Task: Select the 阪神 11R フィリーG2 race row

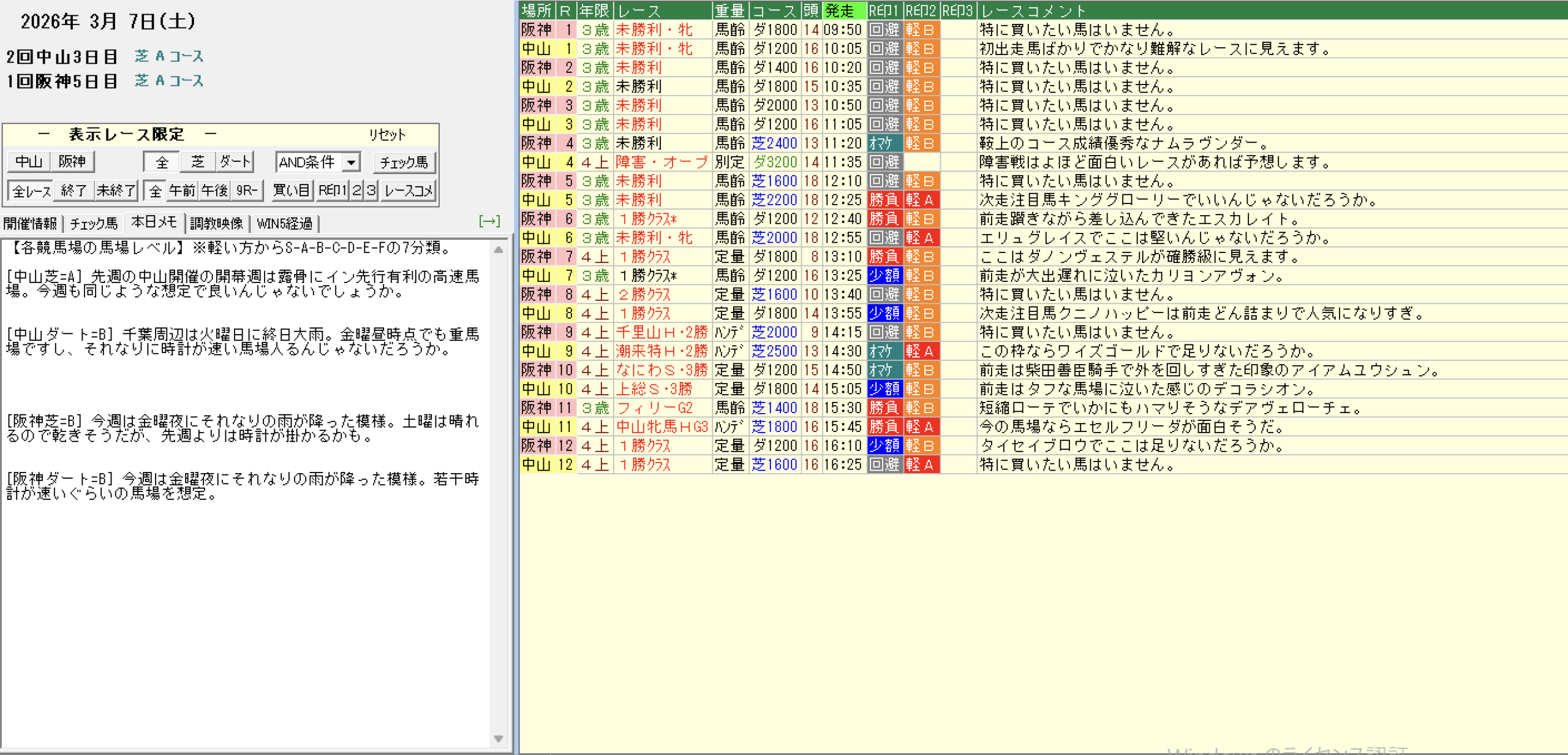Action: point(654,408)
